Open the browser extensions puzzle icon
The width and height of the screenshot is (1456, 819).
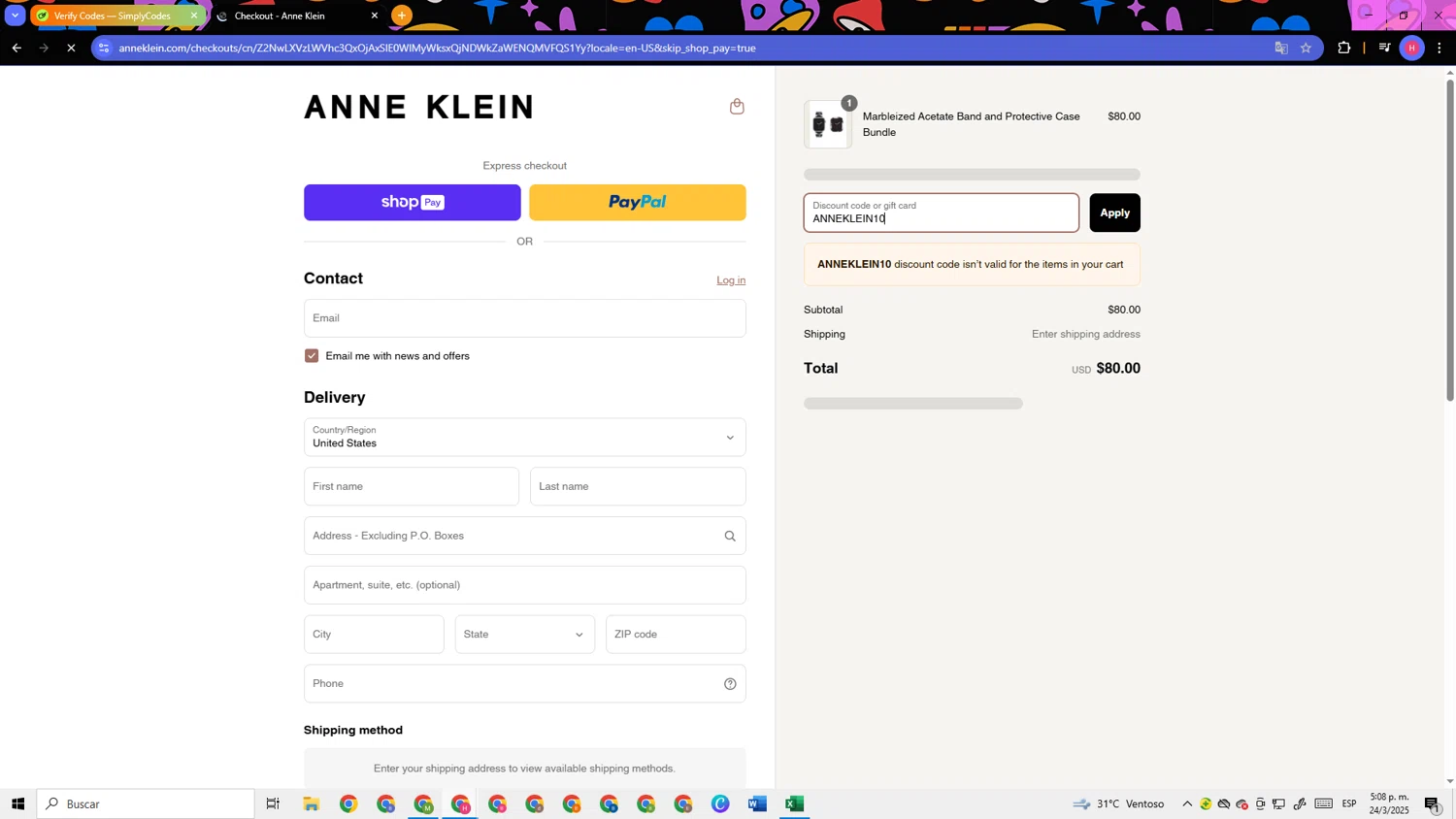(1344, 48)
